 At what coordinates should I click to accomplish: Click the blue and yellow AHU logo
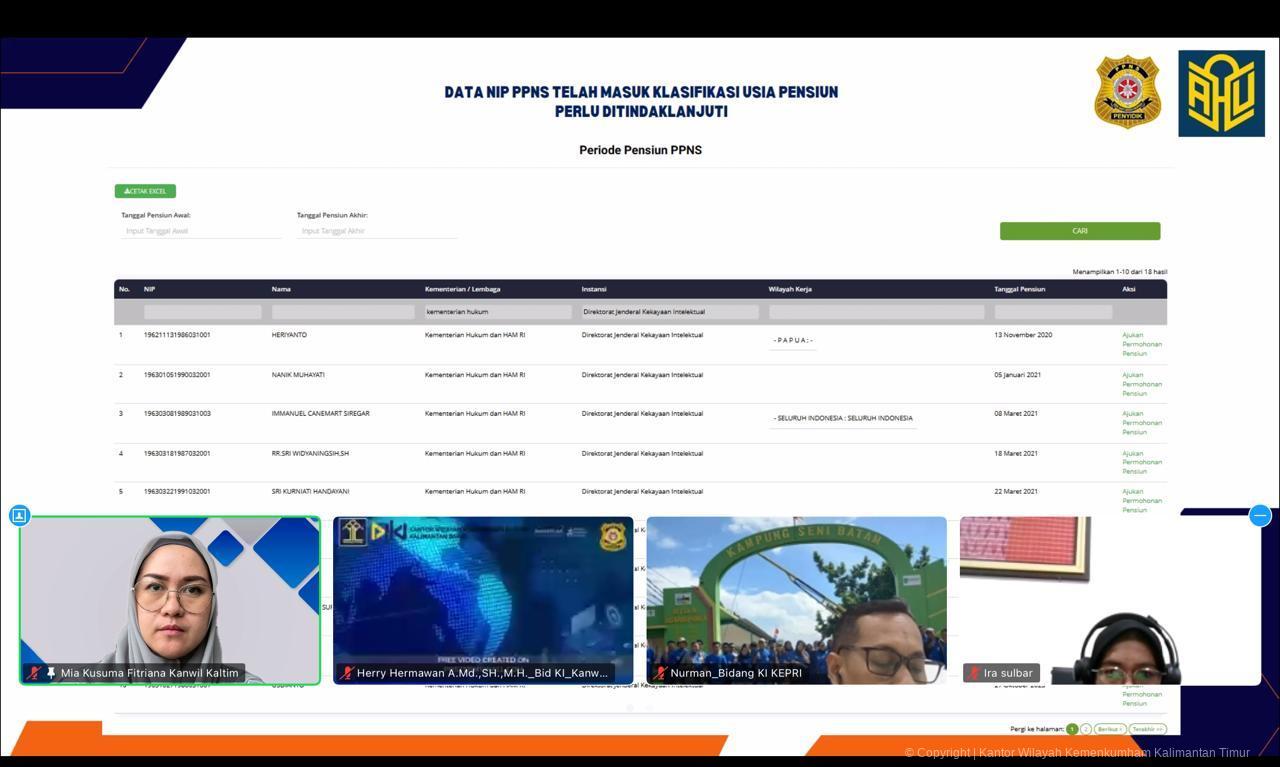(1221, 93)
